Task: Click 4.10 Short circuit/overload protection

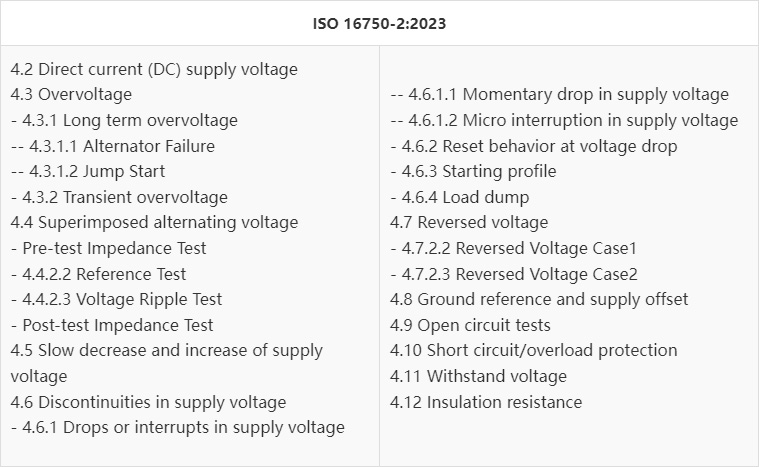Action: pos(534,350)
